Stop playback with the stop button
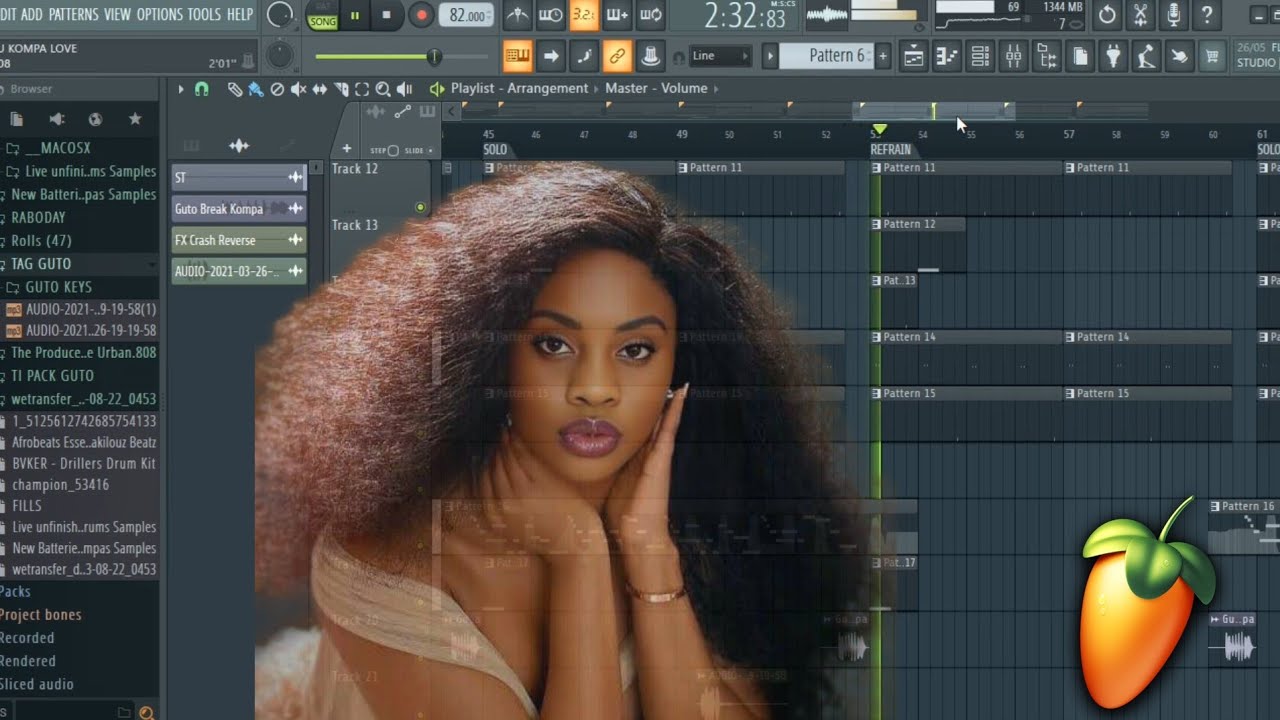 pyautogui.click(x=387, y=15)
